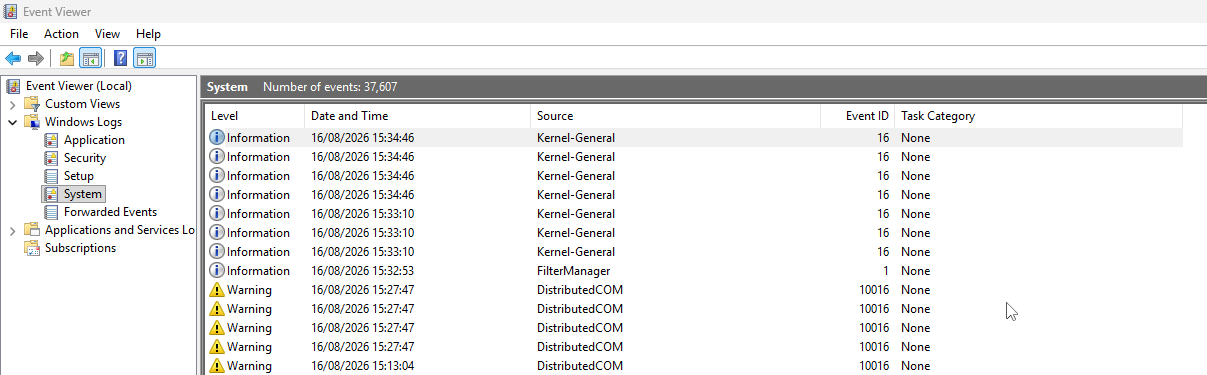Expand Applications and Services Logs node
Screen dimensions: 1207x375
tap(12, 230)
